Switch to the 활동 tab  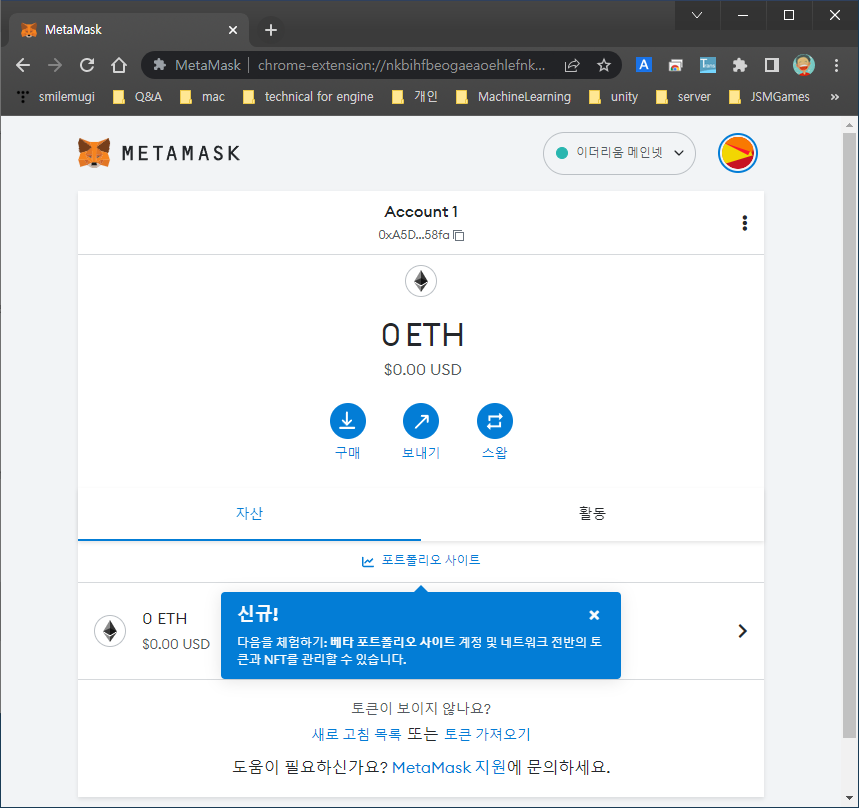[592, 513]
